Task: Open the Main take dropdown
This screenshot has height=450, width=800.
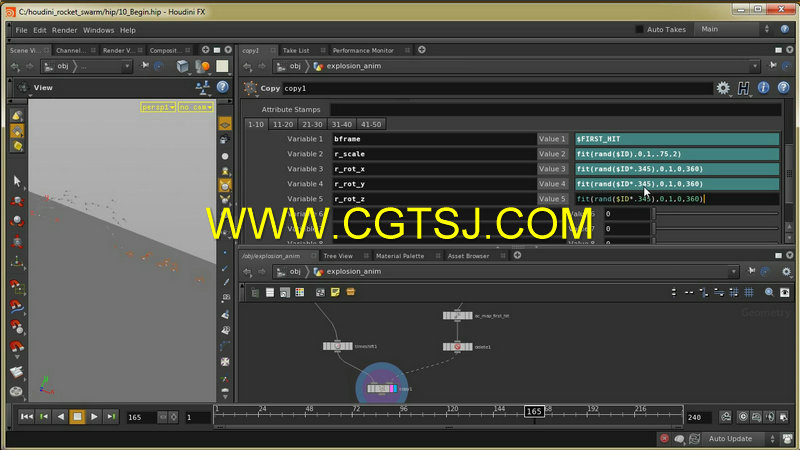Action: click(734, 29)
